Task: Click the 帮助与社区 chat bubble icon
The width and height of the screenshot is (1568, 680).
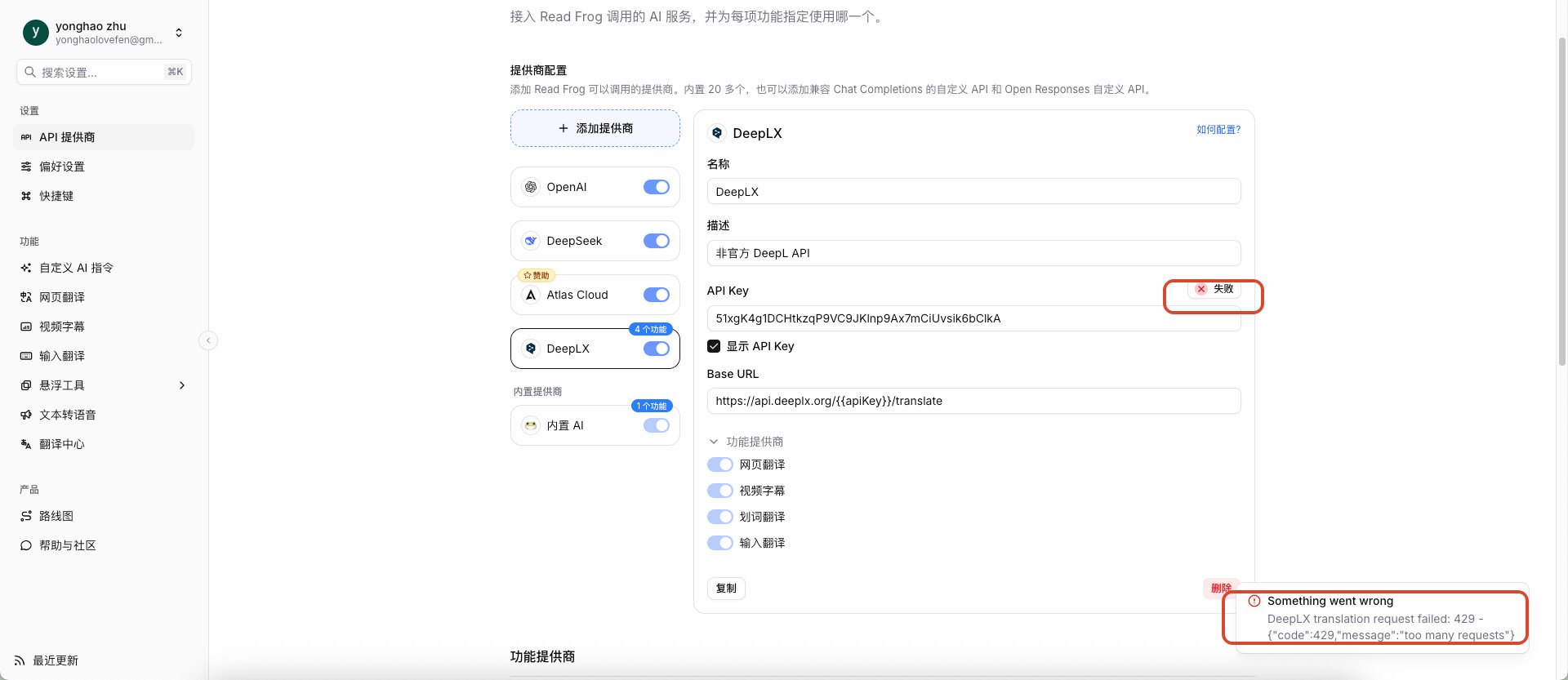Action: [x=26, y=545]
